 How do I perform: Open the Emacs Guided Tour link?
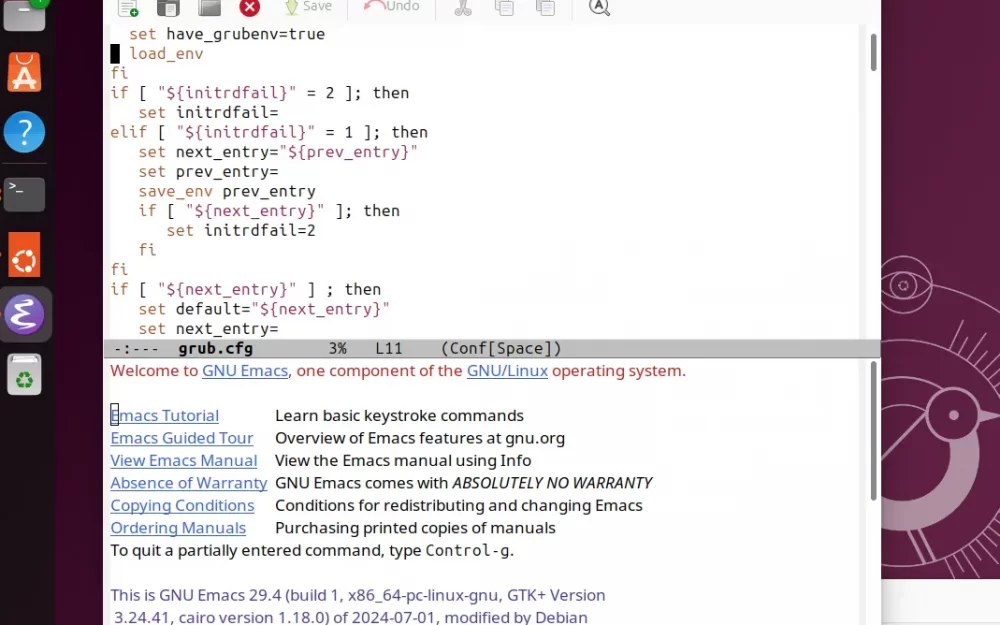182,438
